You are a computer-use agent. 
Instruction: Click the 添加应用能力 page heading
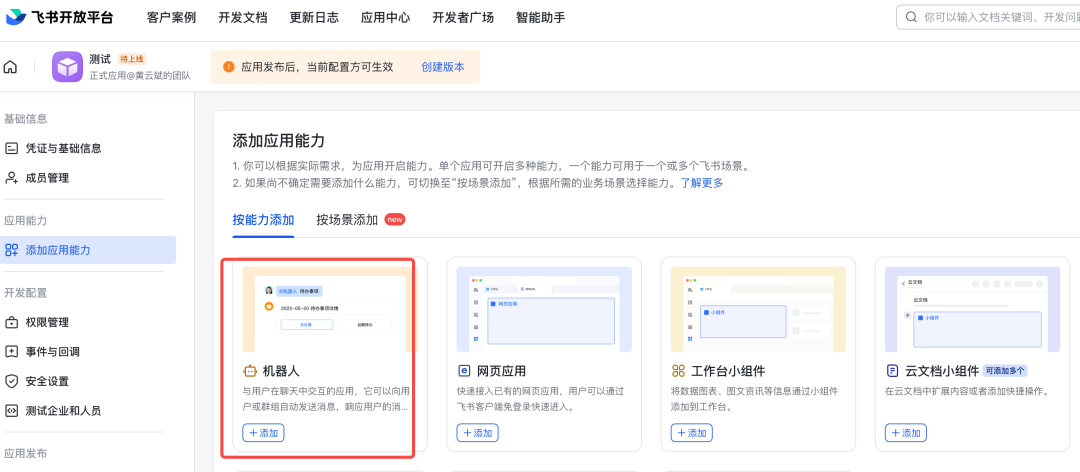coord(278,141)
